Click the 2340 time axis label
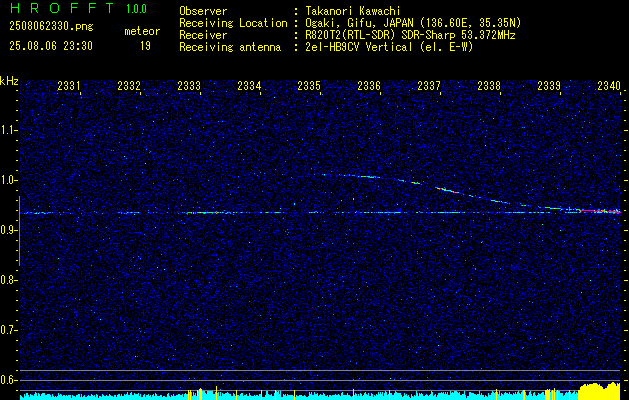Screen dimensions: 629x400 609,85
